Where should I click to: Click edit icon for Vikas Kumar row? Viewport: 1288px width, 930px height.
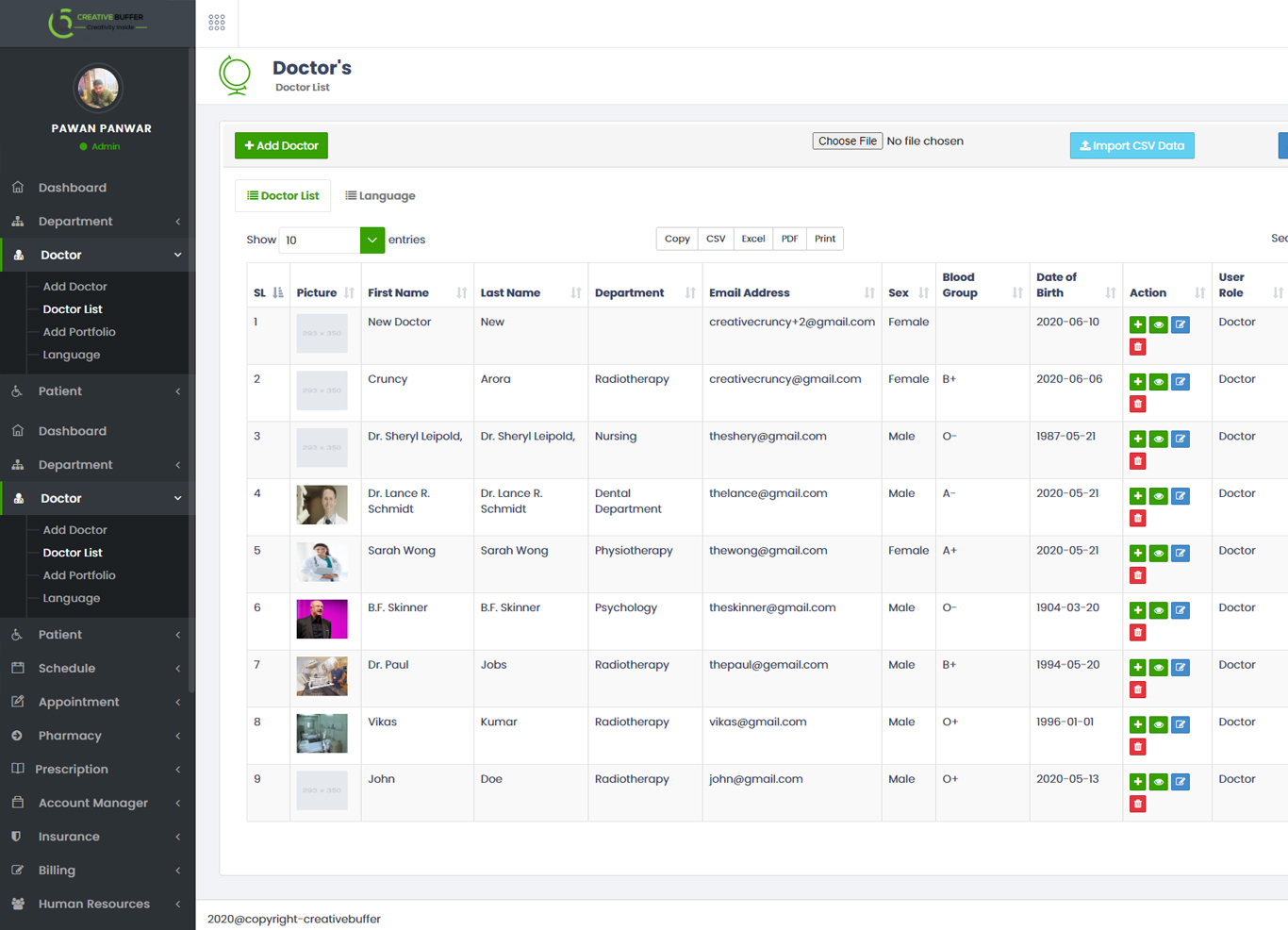coord(1180,724)
